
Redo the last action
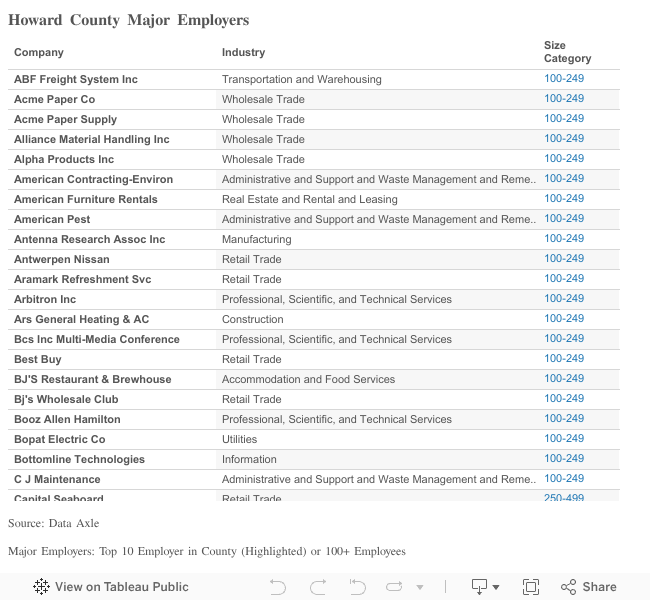[x=318, y=587]
